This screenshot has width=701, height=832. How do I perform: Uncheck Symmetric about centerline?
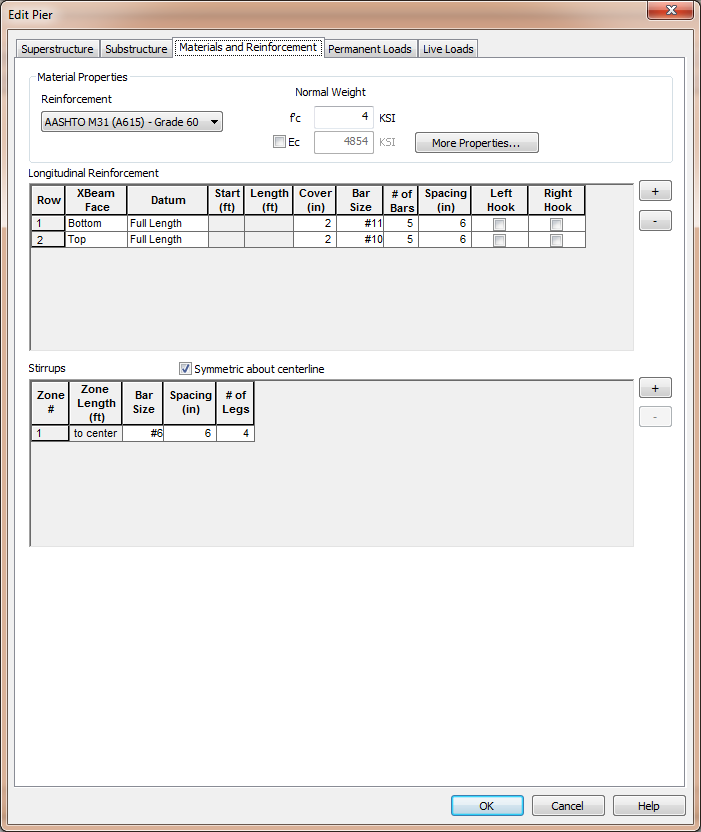[185, 369]
